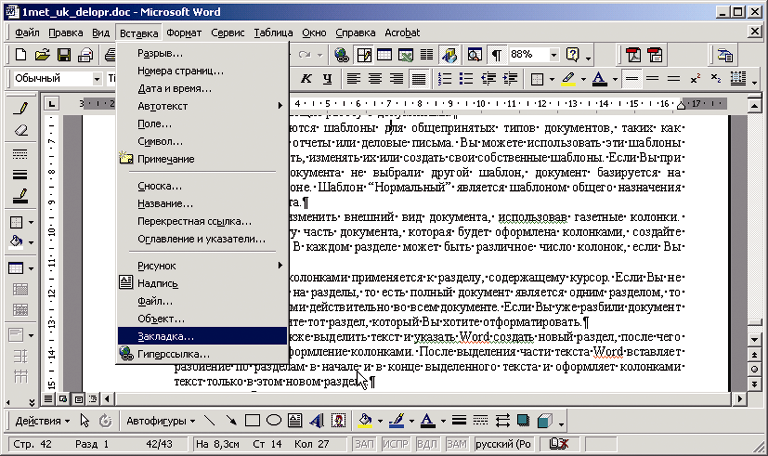The width and height of the screenshot is (768, 456).
Task: Click the Eraser tool on left toolbar
Action: 21,130
